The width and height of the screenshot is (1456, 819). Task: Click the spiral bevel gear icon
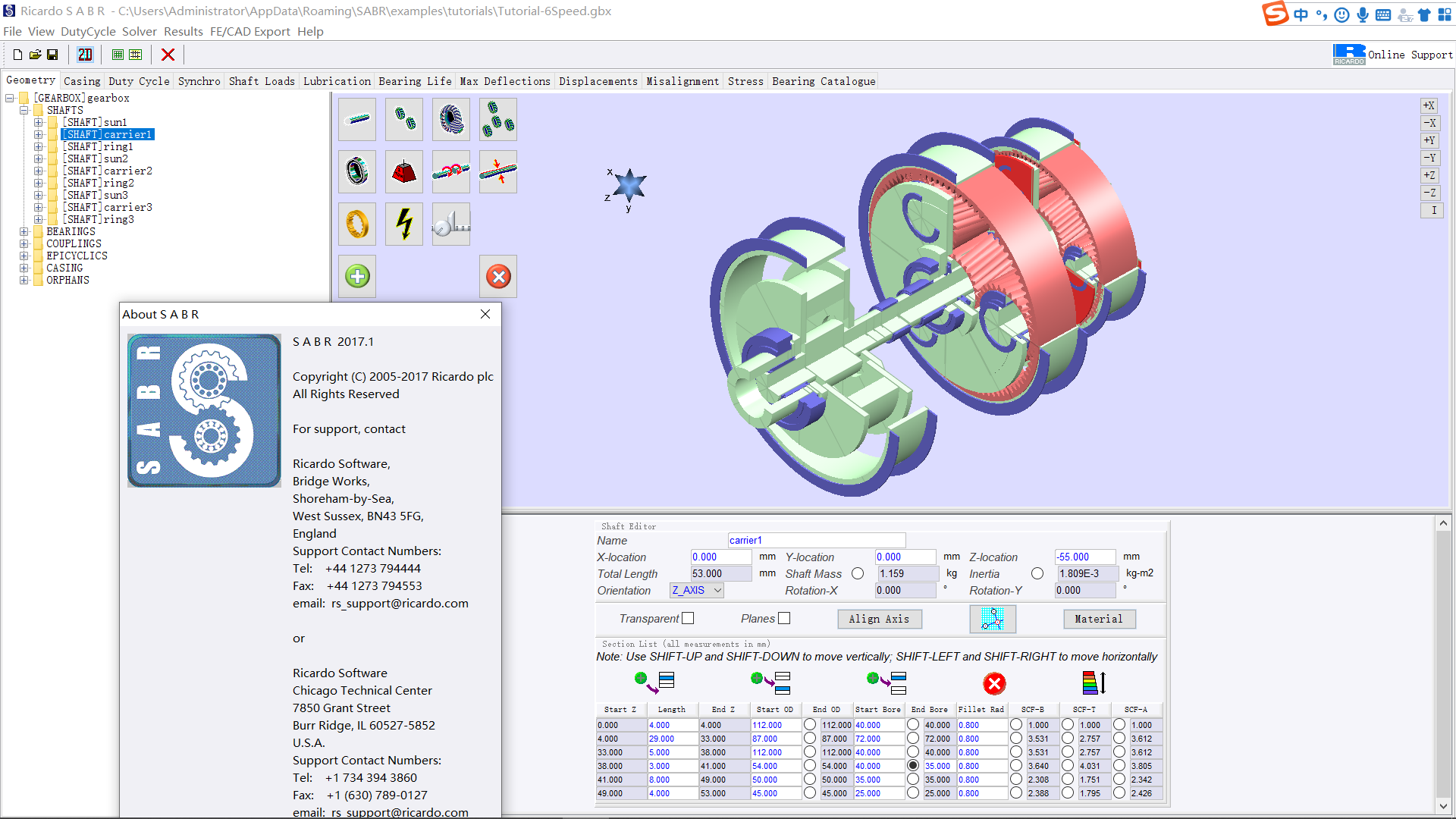[451, 119]
